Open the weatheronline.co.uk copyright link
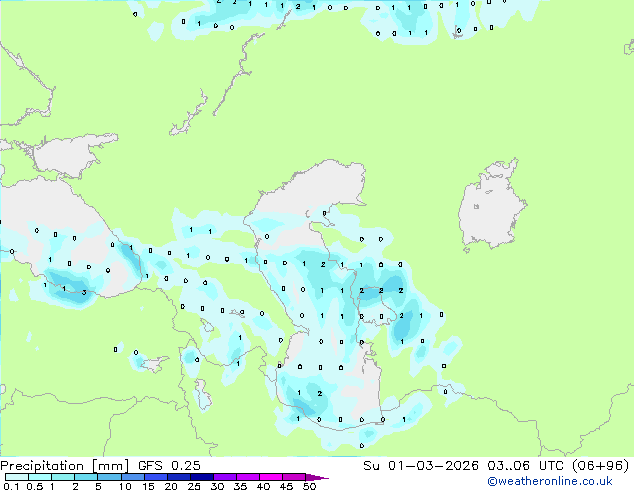The height and width of the screenshot is (490, 634). [x=550, y=481]
